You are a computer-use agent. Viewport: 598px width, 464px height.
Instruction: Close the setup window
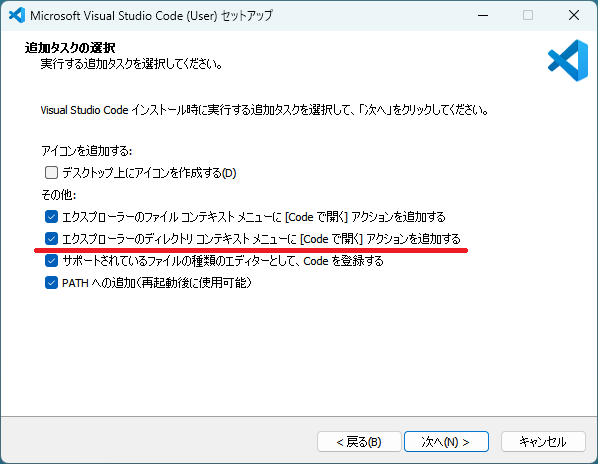point(574,15)
